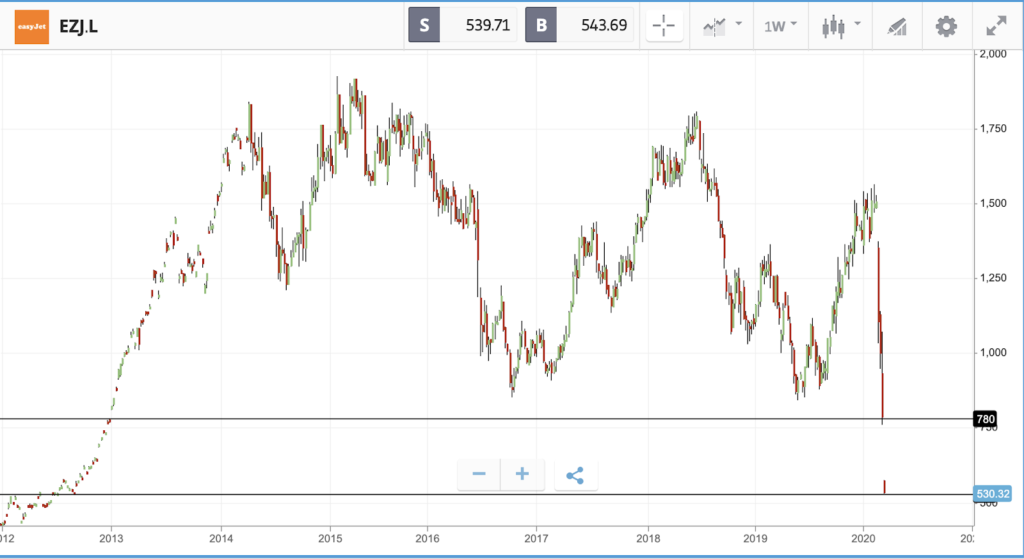The width and height of the screenshot is (1024, 559).
Task: Click the share chart icon
Action: [x=575, y=474]
